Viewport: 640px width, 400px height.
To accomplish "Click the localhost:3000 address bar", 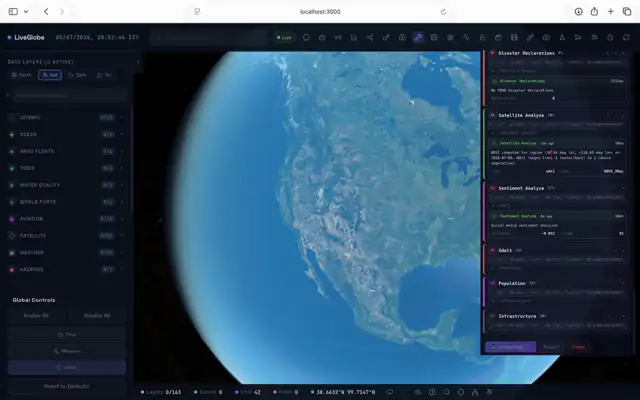I will coord(320,12).
